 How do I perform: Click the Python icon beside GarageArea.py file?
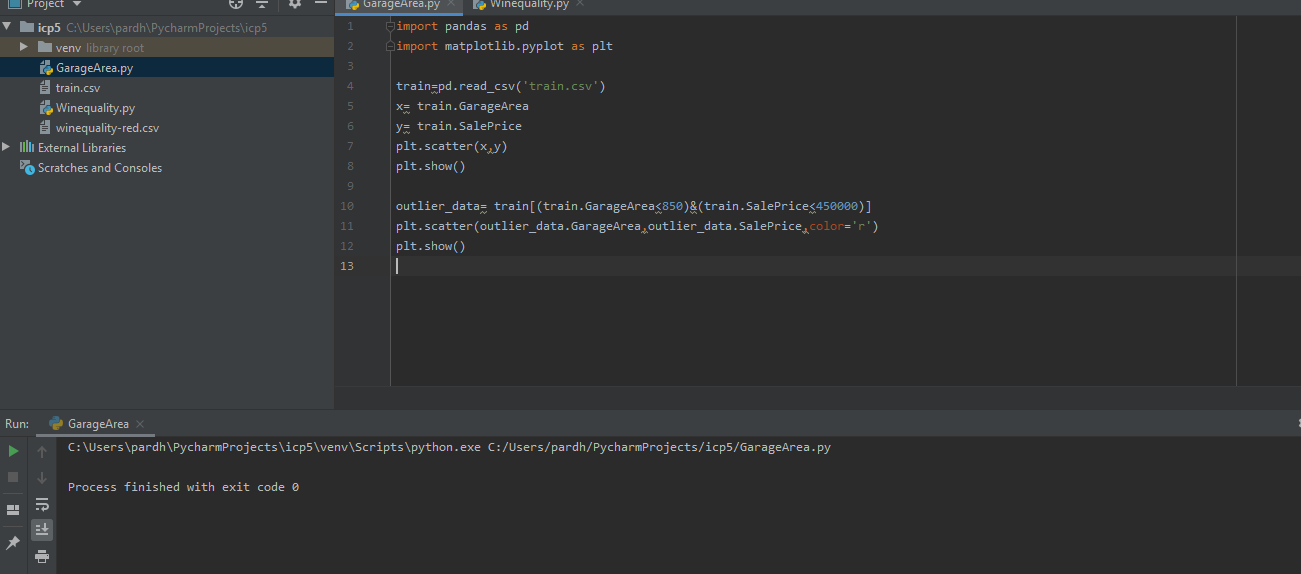[x=46, y=68]
